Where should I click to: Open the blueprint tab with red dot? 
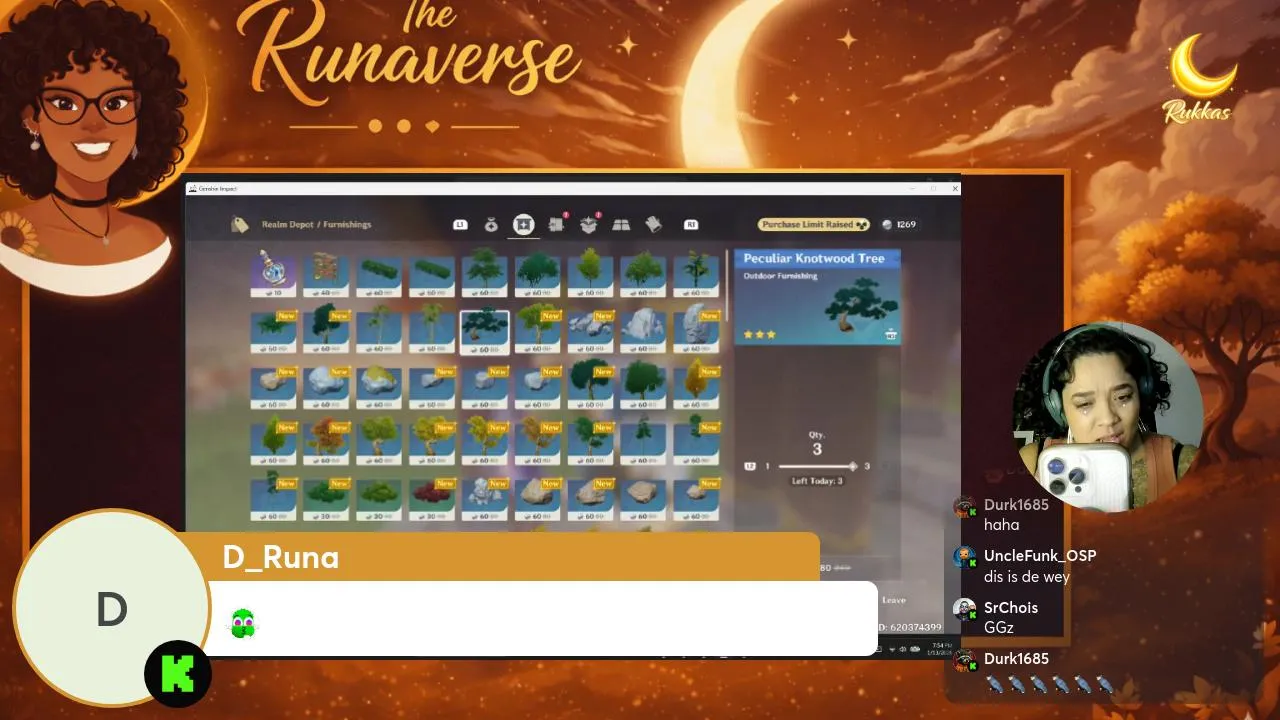(557, 224)
